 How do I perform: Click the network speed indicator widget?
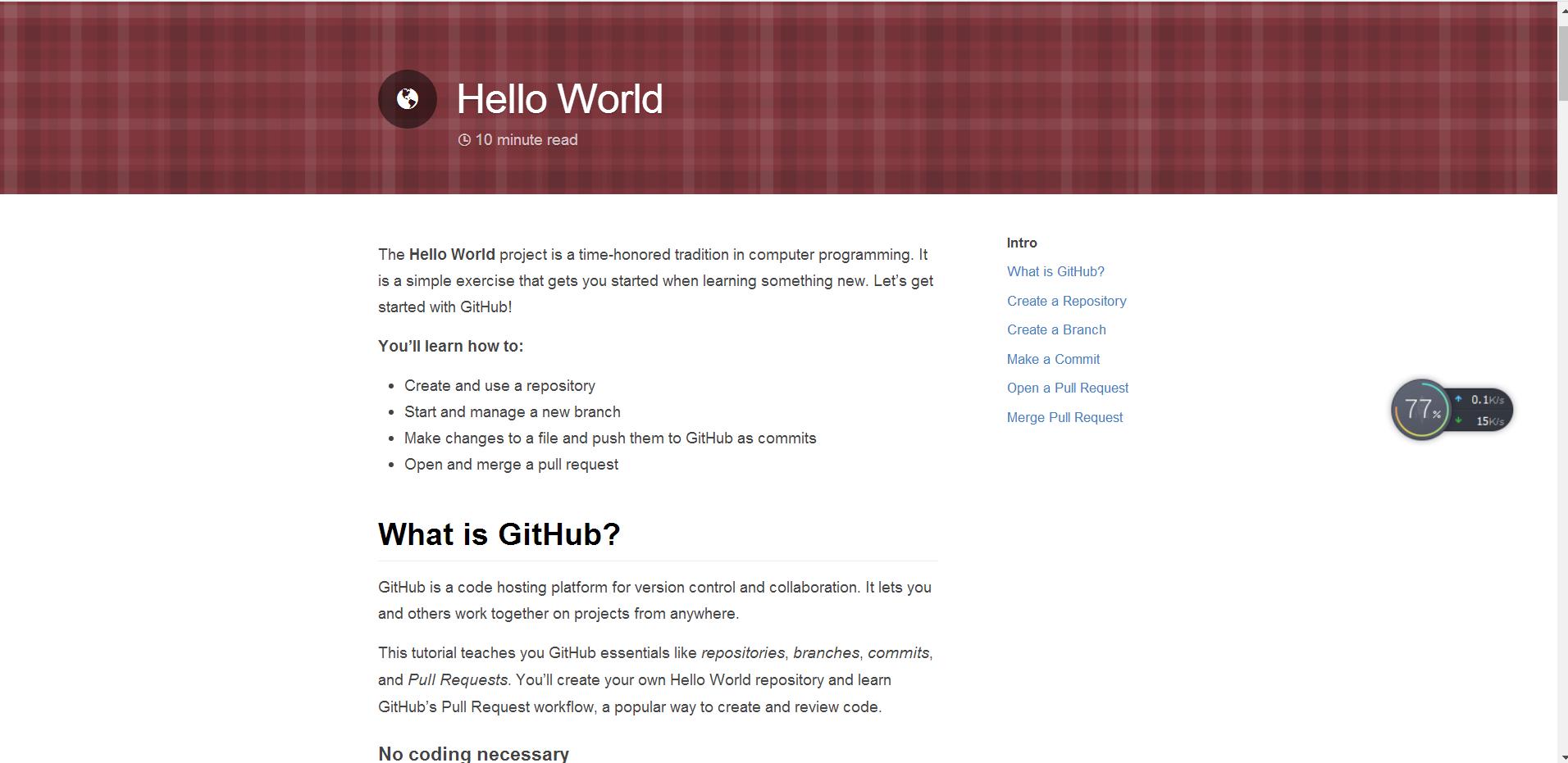(x=1481, y=410)
